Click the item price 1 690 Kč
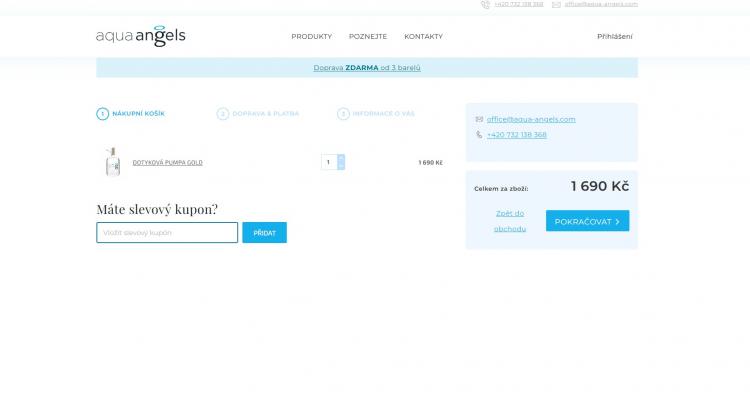750x406 pixels. (430, 163)
